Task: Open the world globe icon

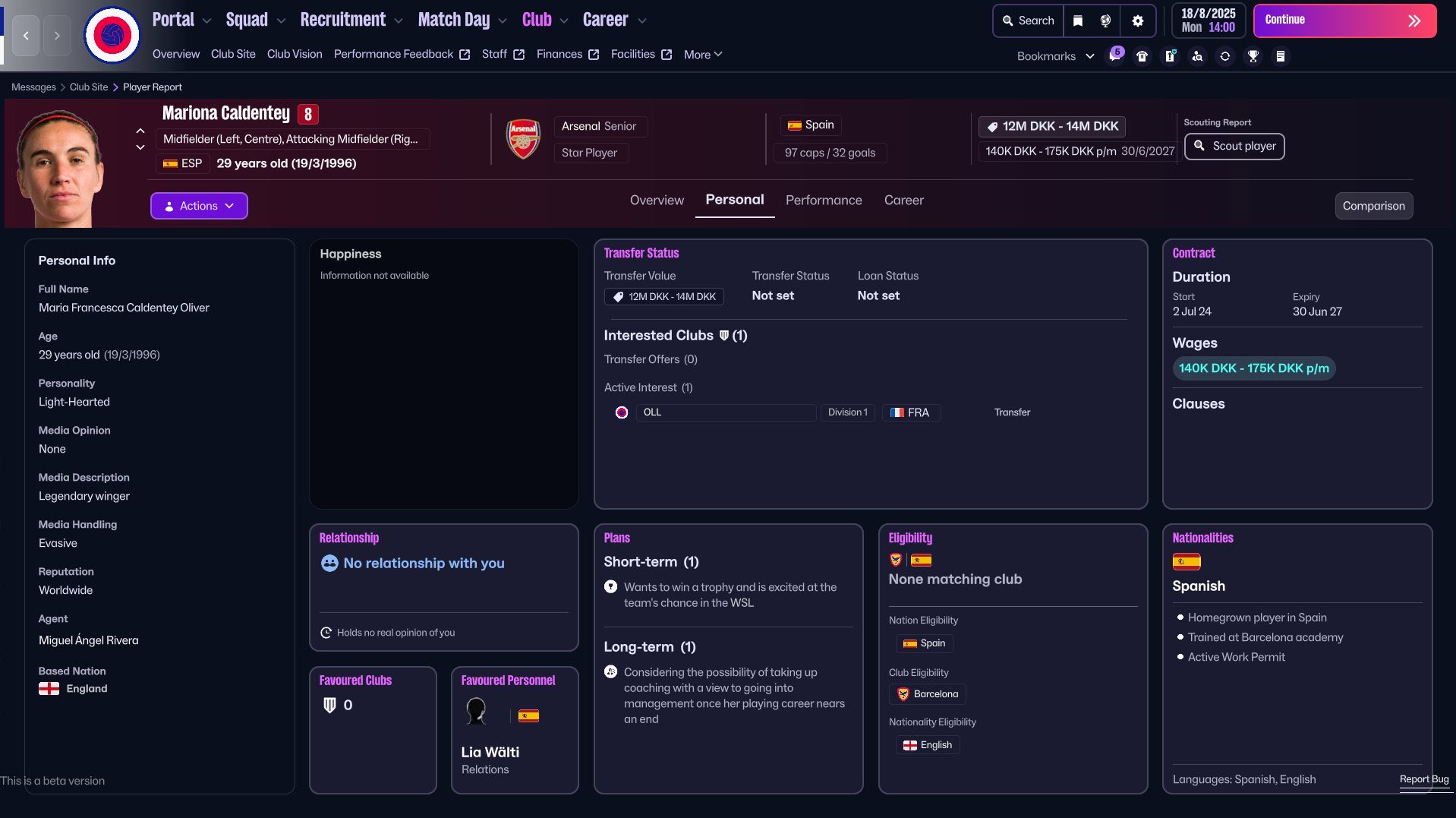Action: (x=1106, y=21)
